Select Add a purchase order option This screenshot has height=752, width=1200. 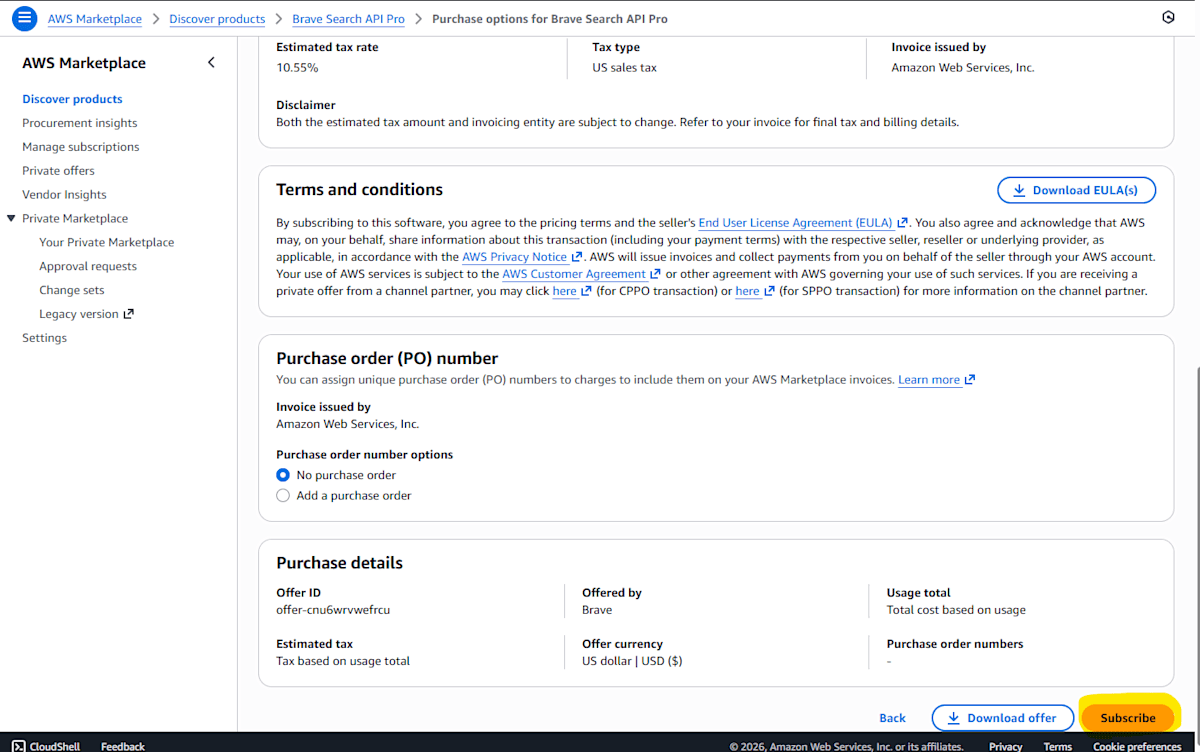point(283,495)
